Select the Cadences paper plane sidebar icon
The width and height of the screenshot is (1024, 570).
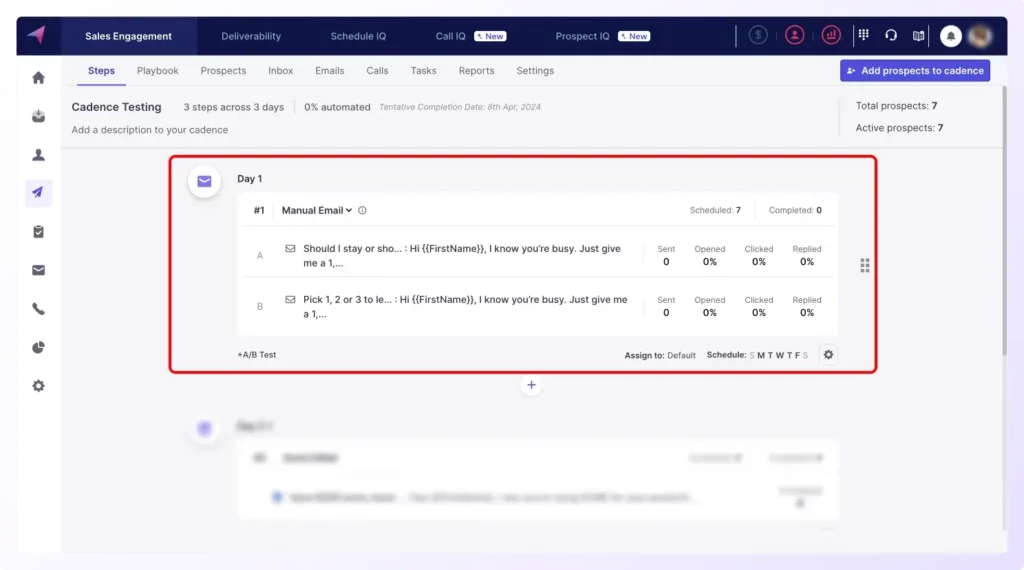(39, 193)
